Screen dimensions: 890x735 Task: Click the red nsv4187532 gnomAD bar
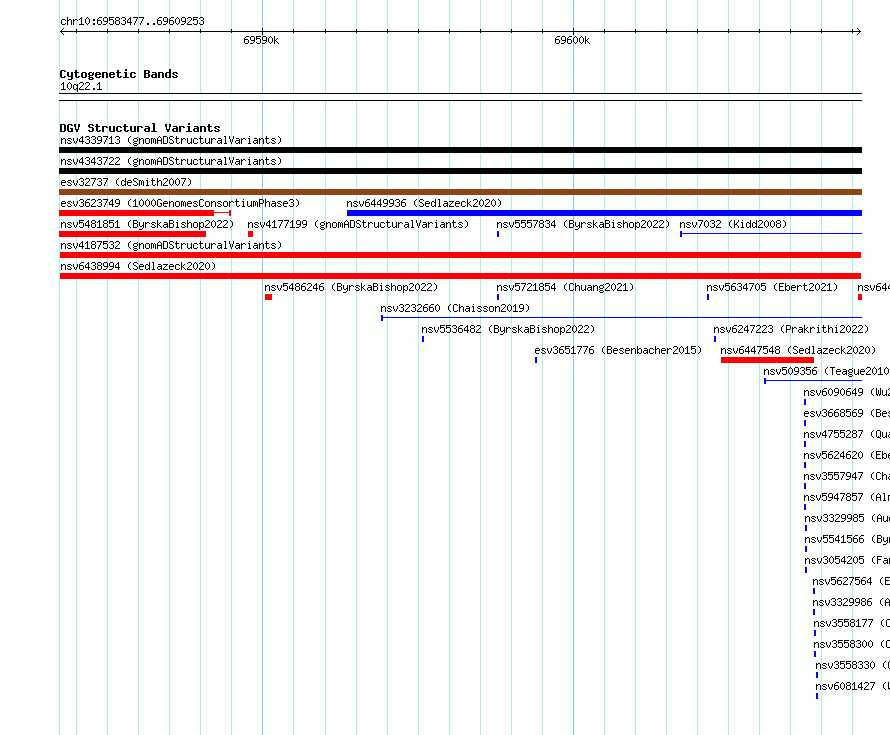pyautogui.click(x=460, y=255)
